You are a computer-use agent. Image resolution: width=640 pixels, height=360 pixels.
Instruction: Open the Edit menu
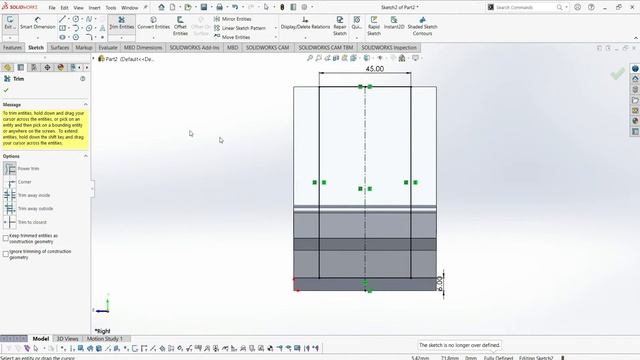coord(64,8)
